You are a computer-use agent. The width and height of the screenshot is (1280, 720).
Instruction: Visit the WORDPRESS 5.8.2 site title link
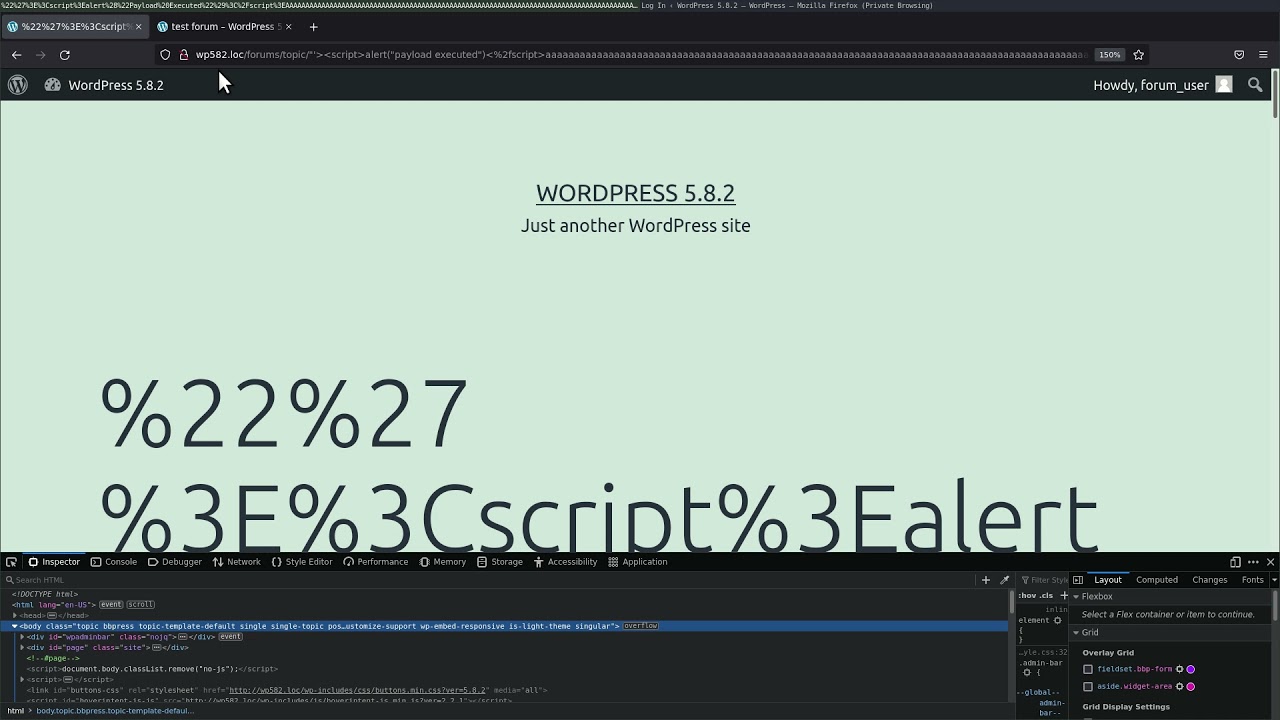tap(635, 193)
